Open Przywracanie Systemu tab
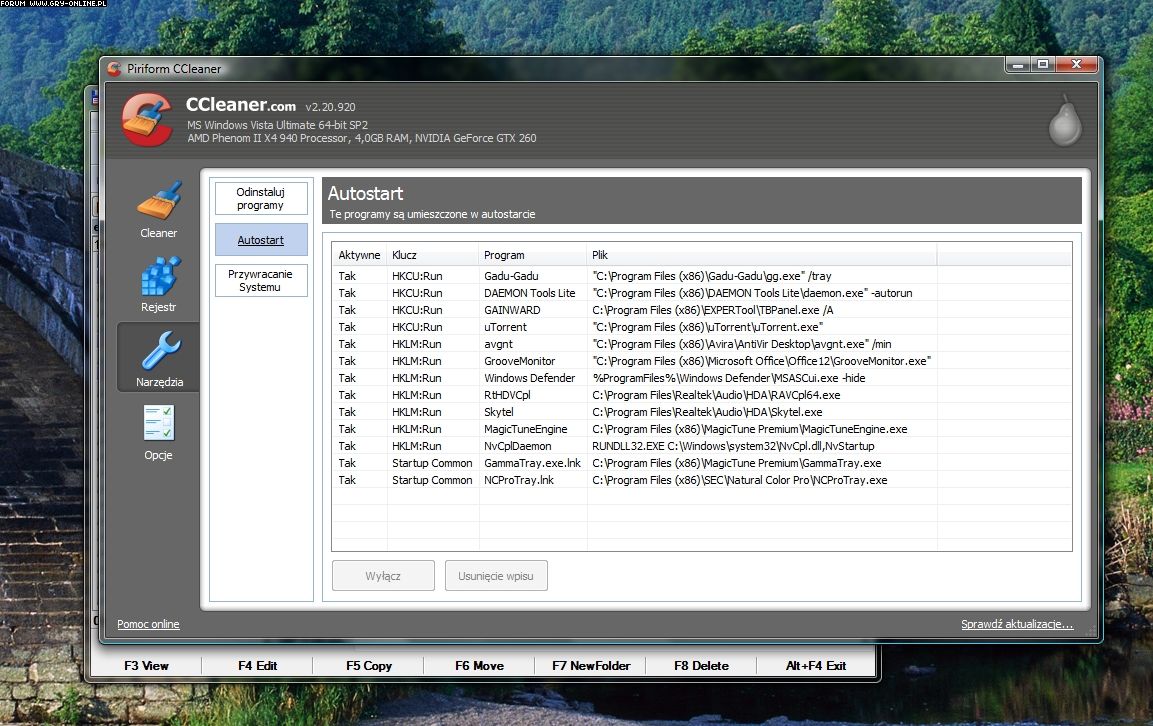Image resolution: width=1153 pixels, height=726 pixels. [x=261, y=281]
